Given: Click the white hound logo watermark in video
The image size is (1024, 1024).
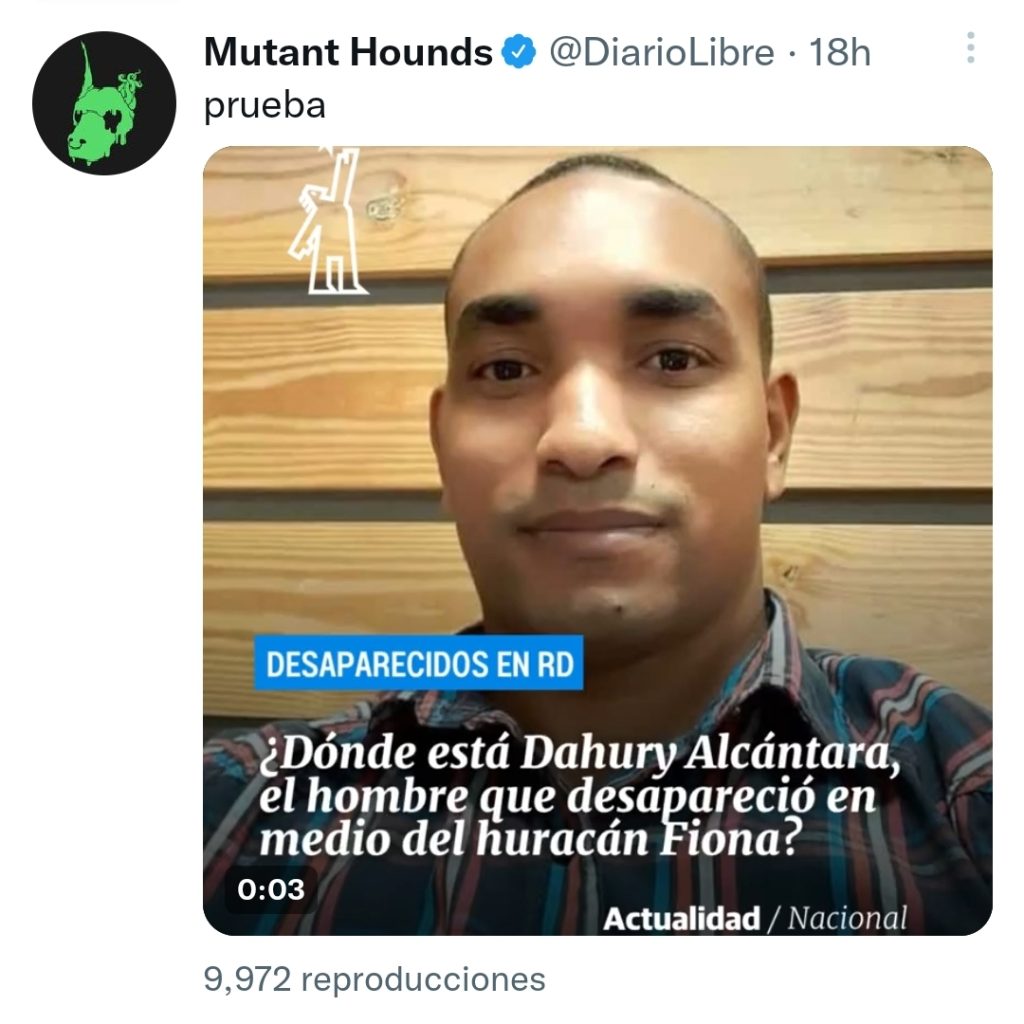Looking at the screenshot, I should (328, 221).
